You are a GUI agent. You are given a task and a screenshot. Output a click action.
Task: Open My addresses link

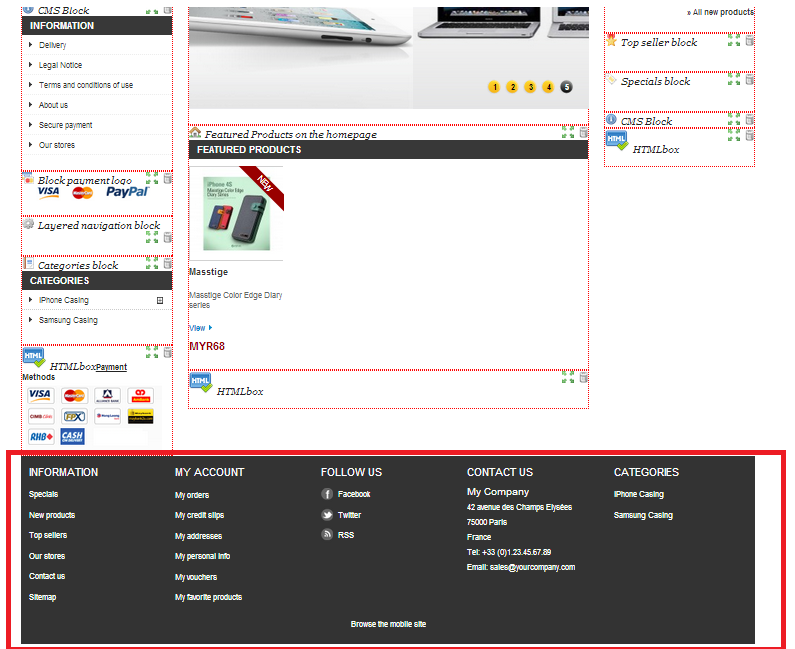(x=198, y=536)
